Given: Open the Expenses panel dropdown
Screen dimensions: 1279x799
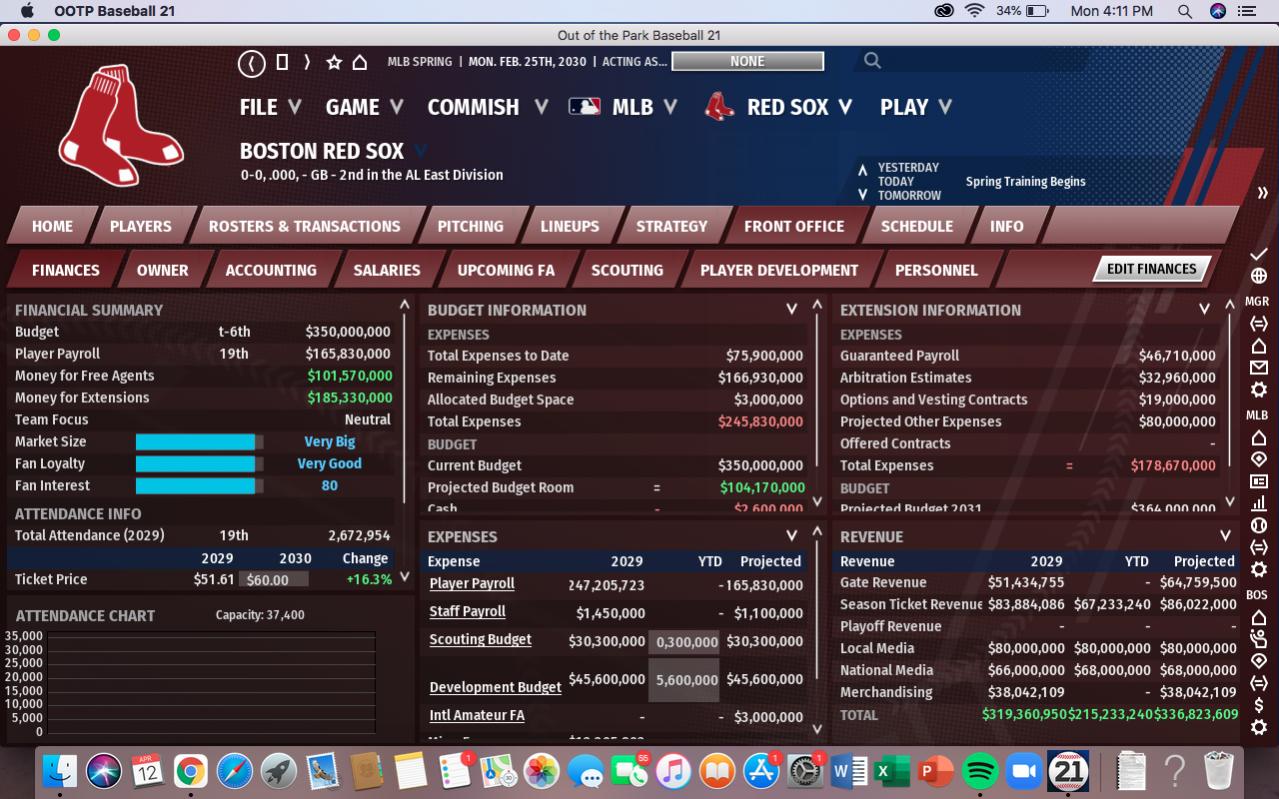Looking at the screenshot, I should (791, 536).
